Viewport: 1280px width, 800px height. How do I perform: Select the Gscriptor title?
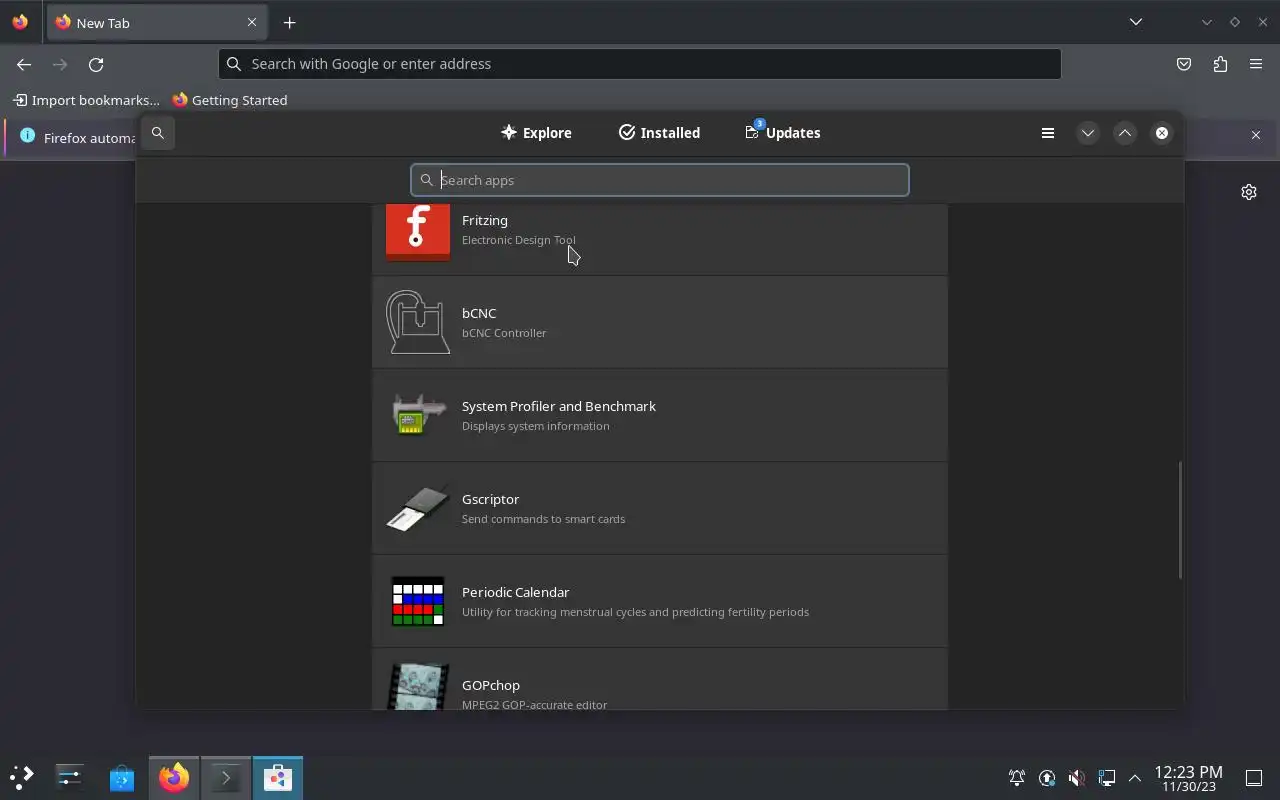tap(490, 499)
